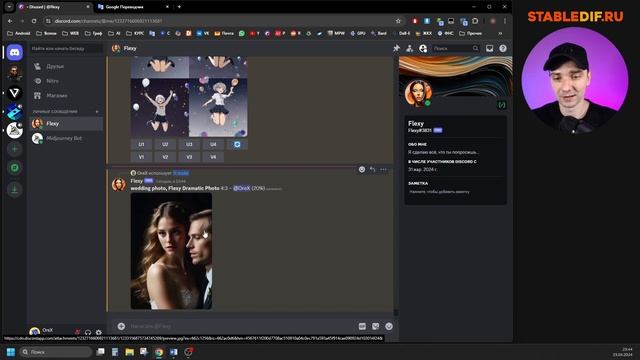This screenshot has height=360, width=640.
Task: Open the more options dots on message
Action: tap(383, 169)
